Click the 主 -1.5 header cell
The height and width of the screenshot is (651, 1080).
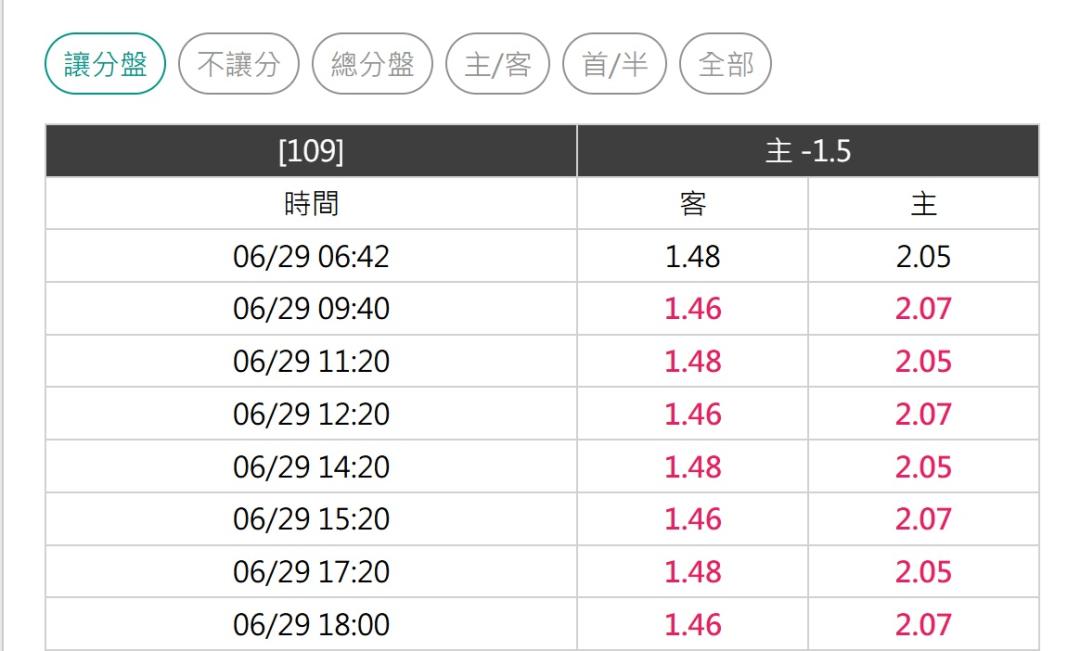808,151
